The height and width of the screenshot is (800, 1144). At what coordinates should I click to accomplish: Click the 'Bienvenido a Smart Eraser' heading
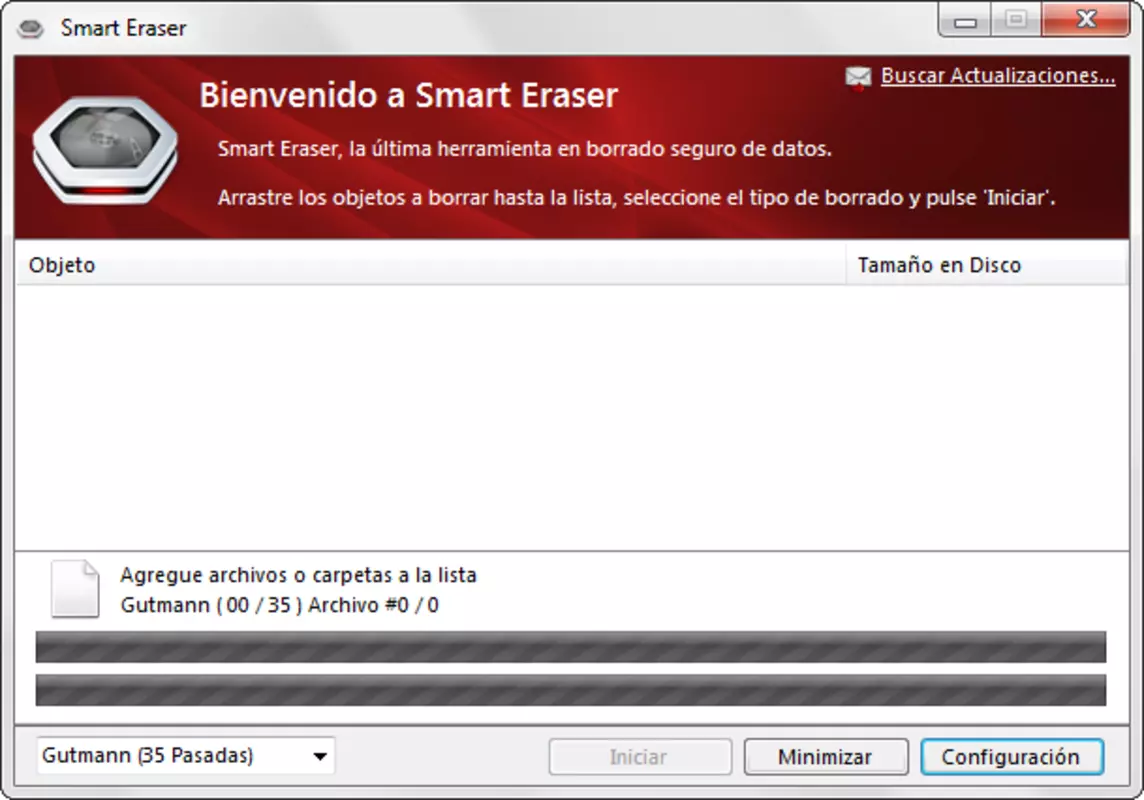(409, 96)
